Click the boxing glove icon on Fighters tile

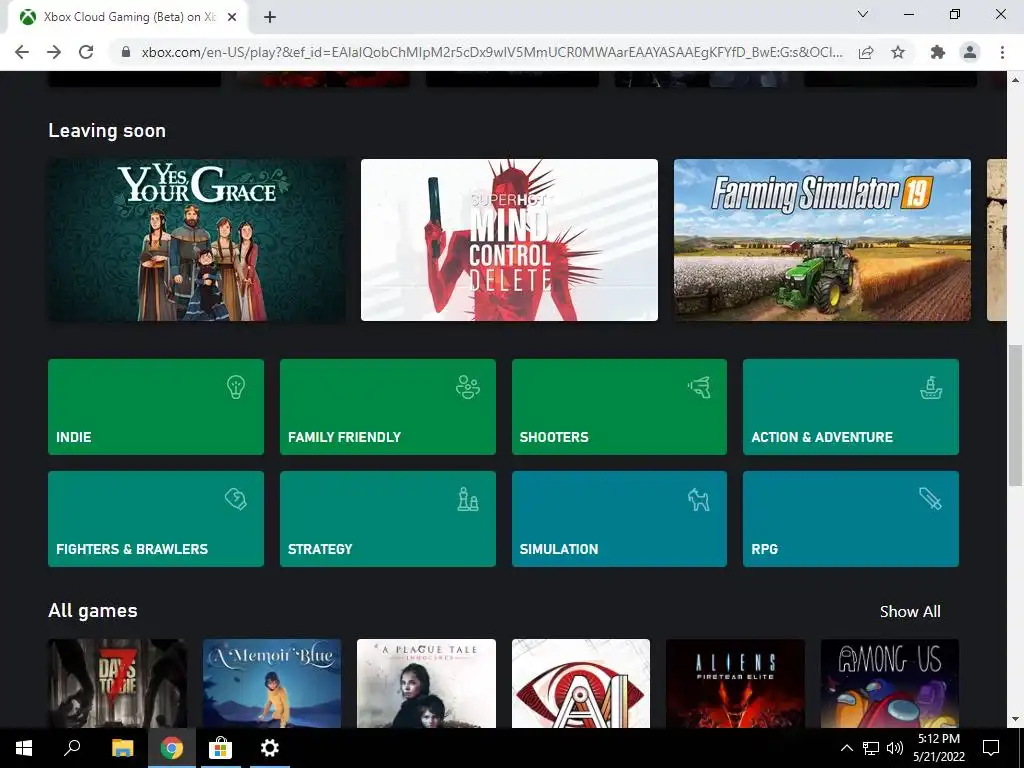pyautogui.click(x=236, y=499)
